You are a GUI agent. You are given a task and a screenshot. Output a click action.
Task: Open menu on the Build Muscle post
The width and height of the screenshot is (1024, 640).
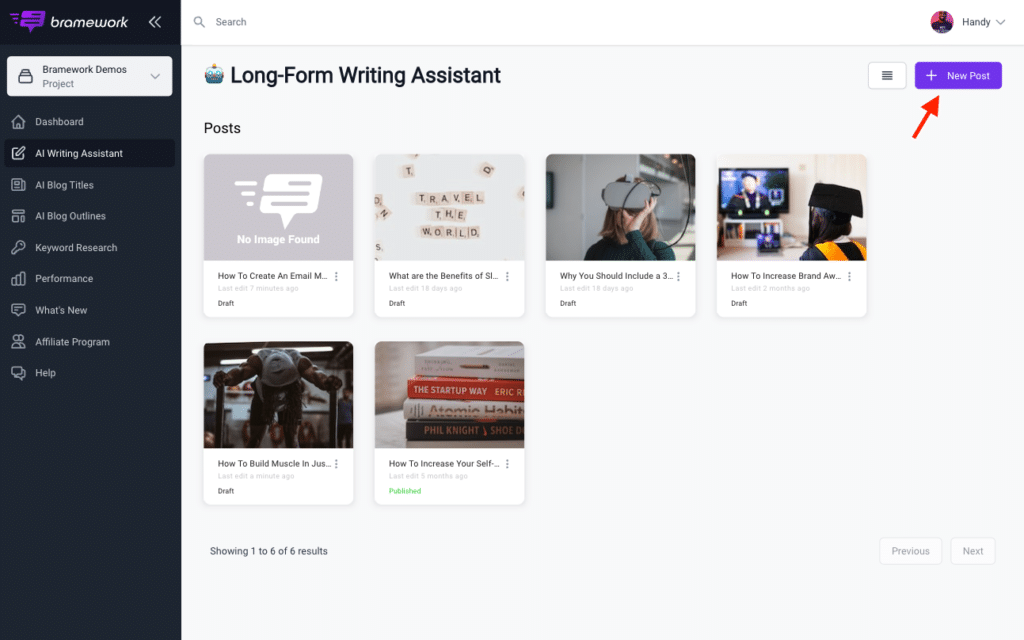pos(336,463)
